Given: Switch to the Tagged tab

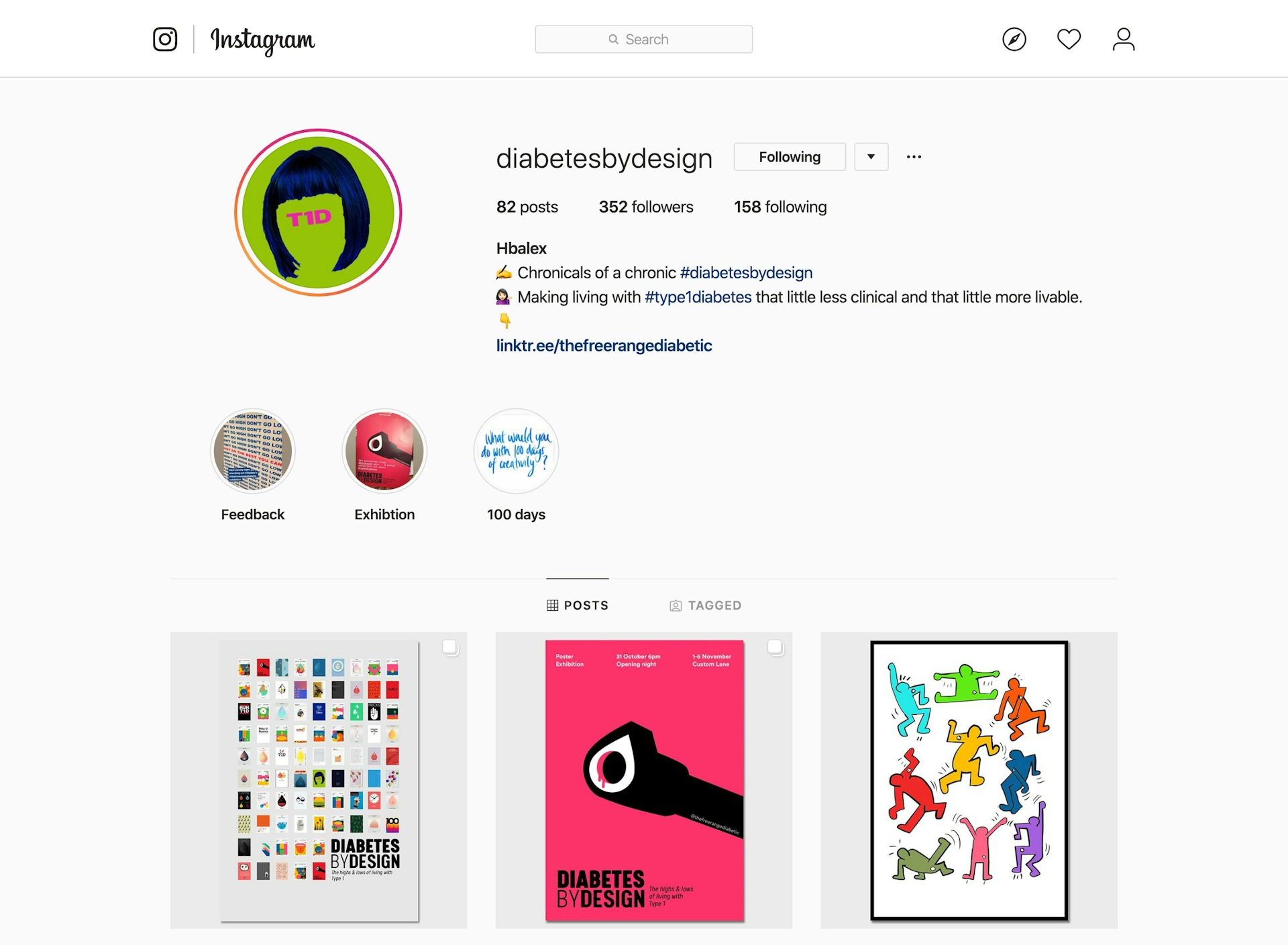Looking at the screenshot, I should point(705,605).
